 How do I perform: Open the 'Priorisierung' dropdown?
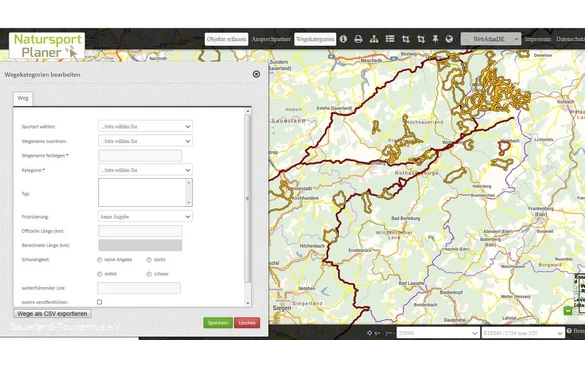pos(146,216)
